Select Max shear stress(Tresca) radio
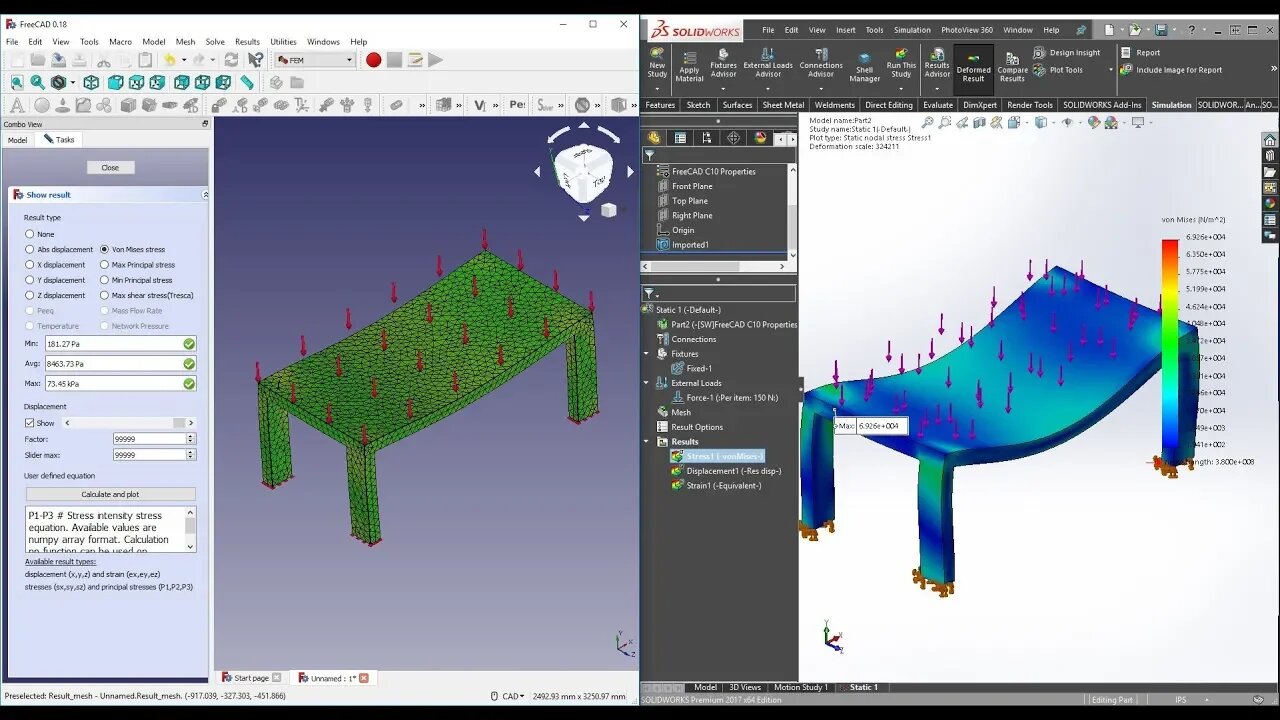Viewport: 1280px width, 720px height. (x=105, y=295)
